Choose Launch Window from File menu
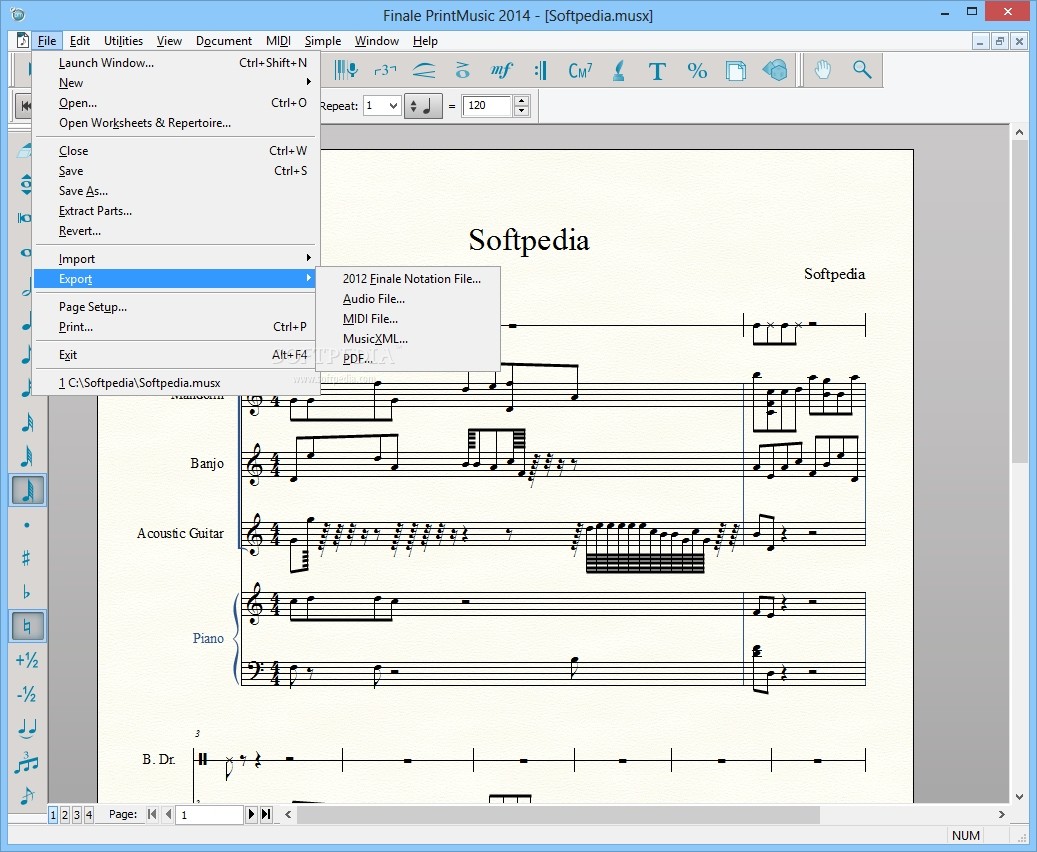Screen dimensions: 1037x852 (177, 63)
